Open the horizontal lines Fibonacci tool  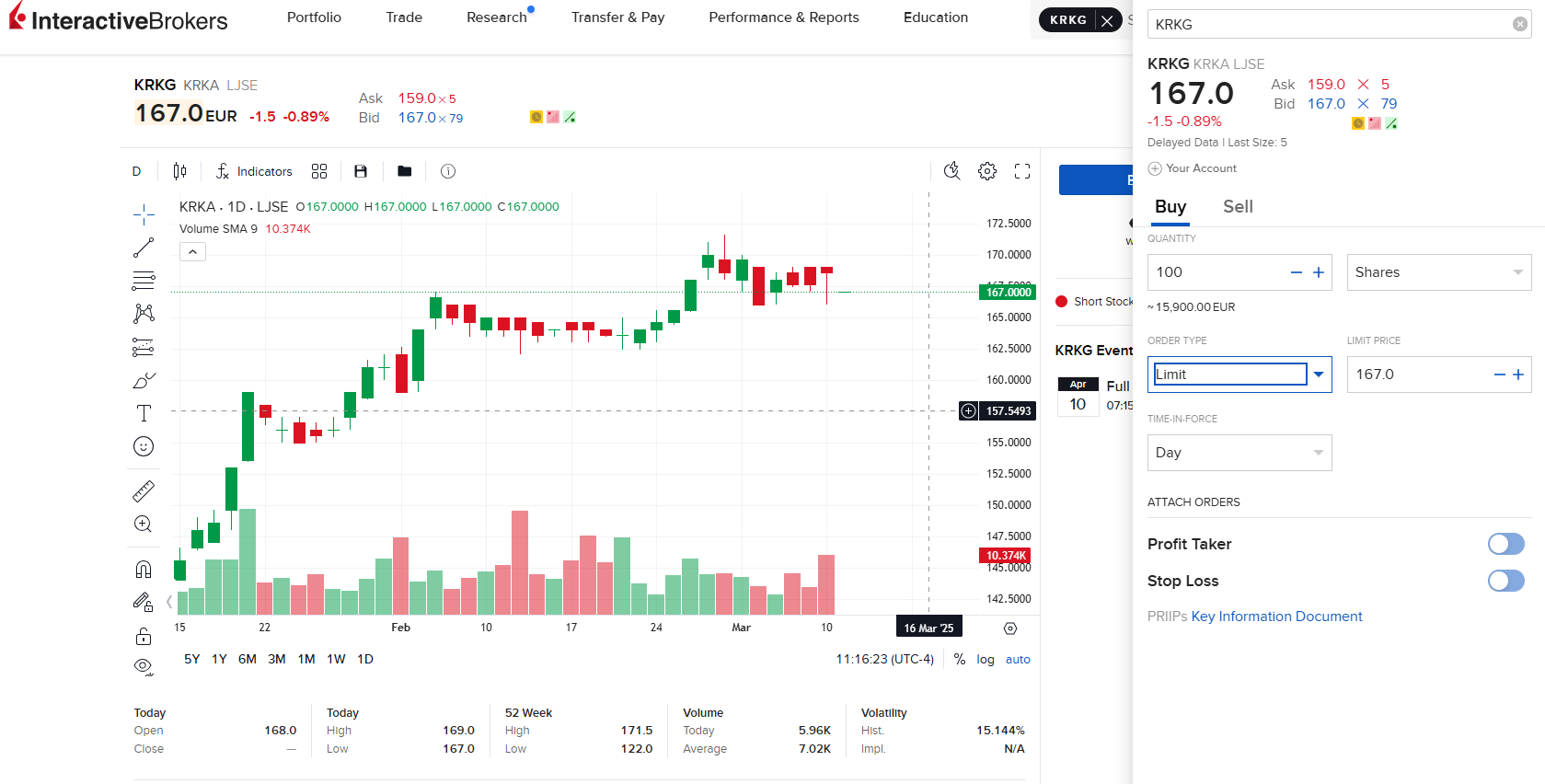tap(144, 281)
